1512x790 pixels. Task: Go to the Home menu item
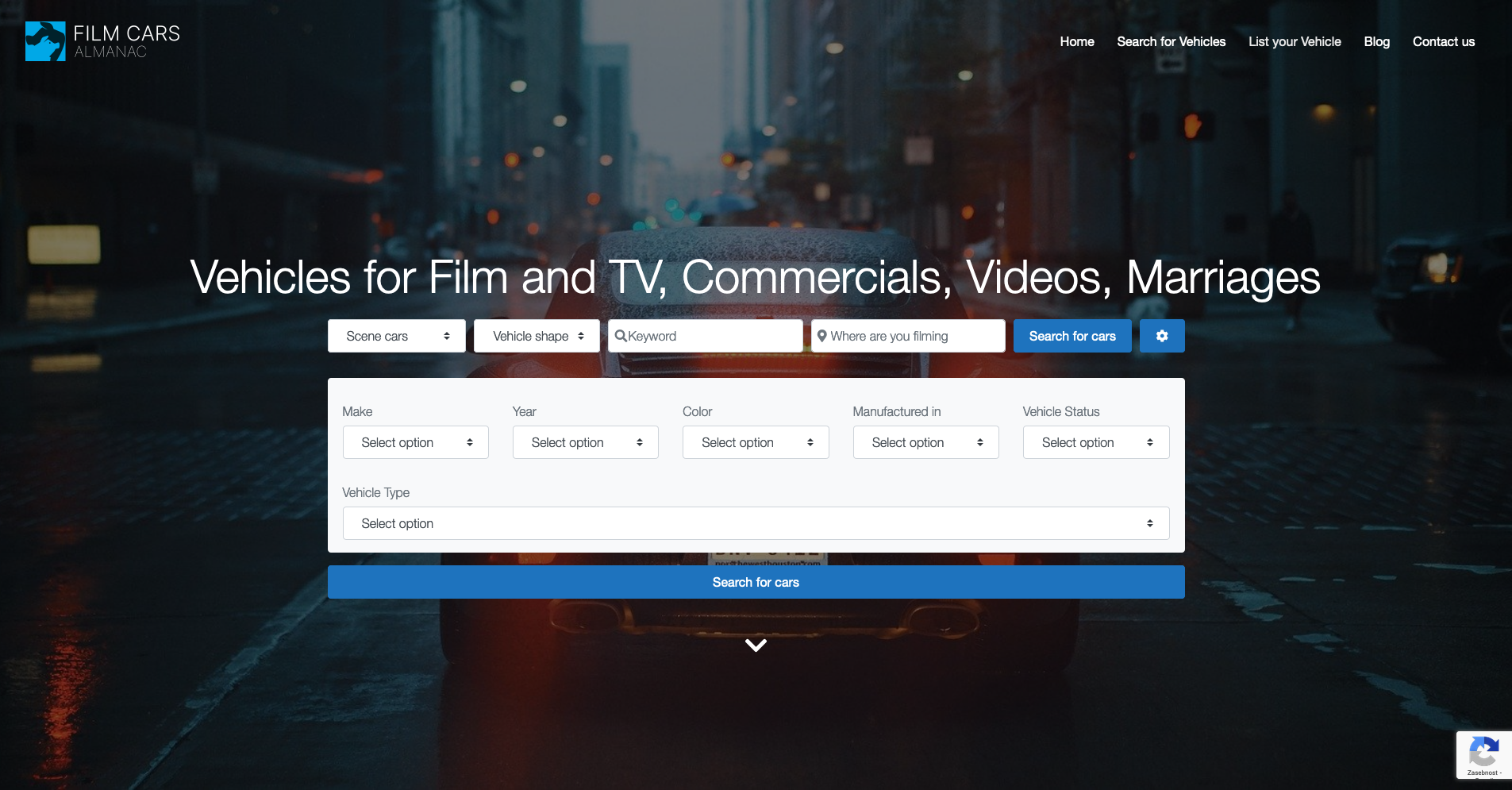coord(1076,41)
